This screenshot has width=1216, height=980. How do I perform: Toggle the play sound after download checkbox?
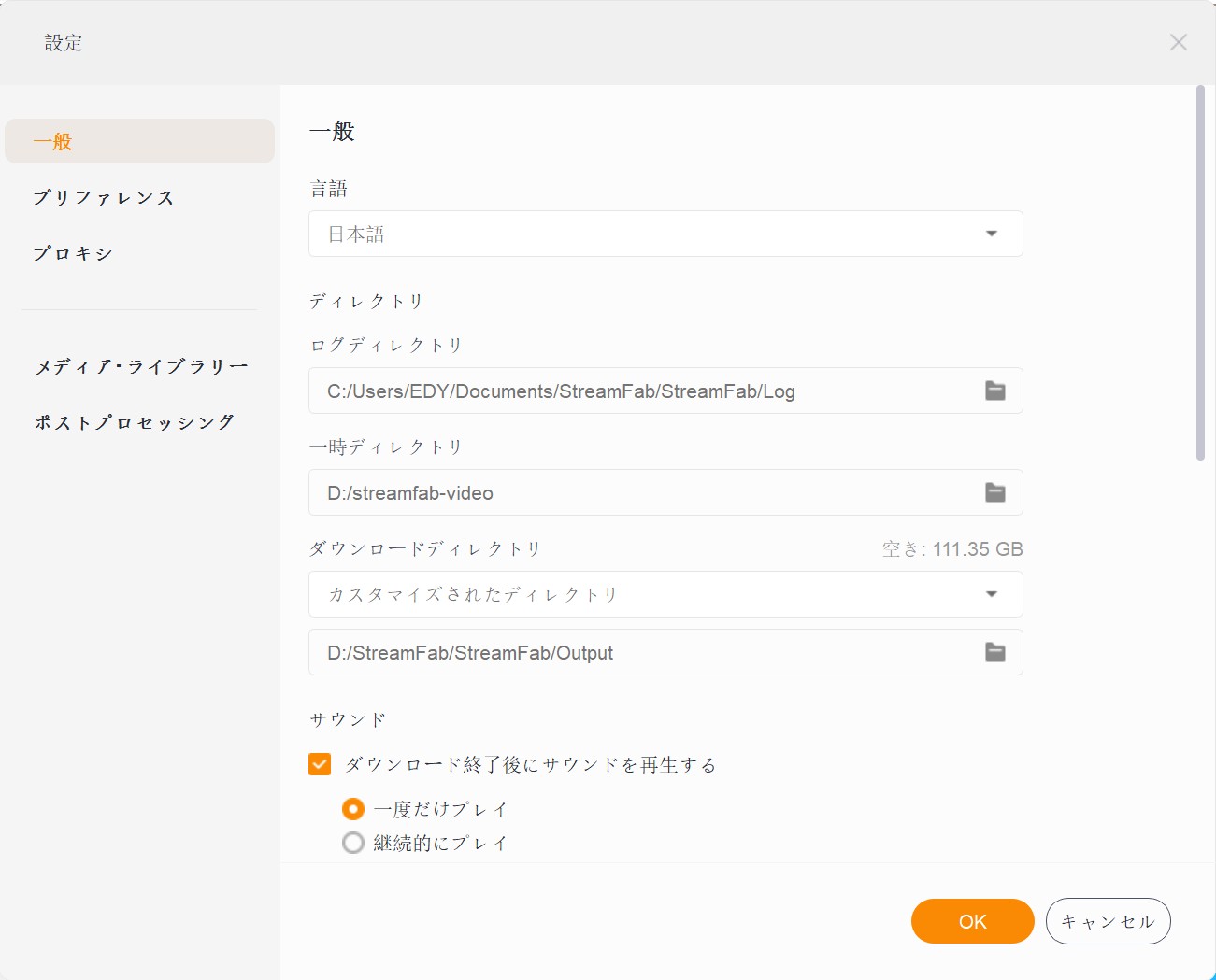click(319, 763)
